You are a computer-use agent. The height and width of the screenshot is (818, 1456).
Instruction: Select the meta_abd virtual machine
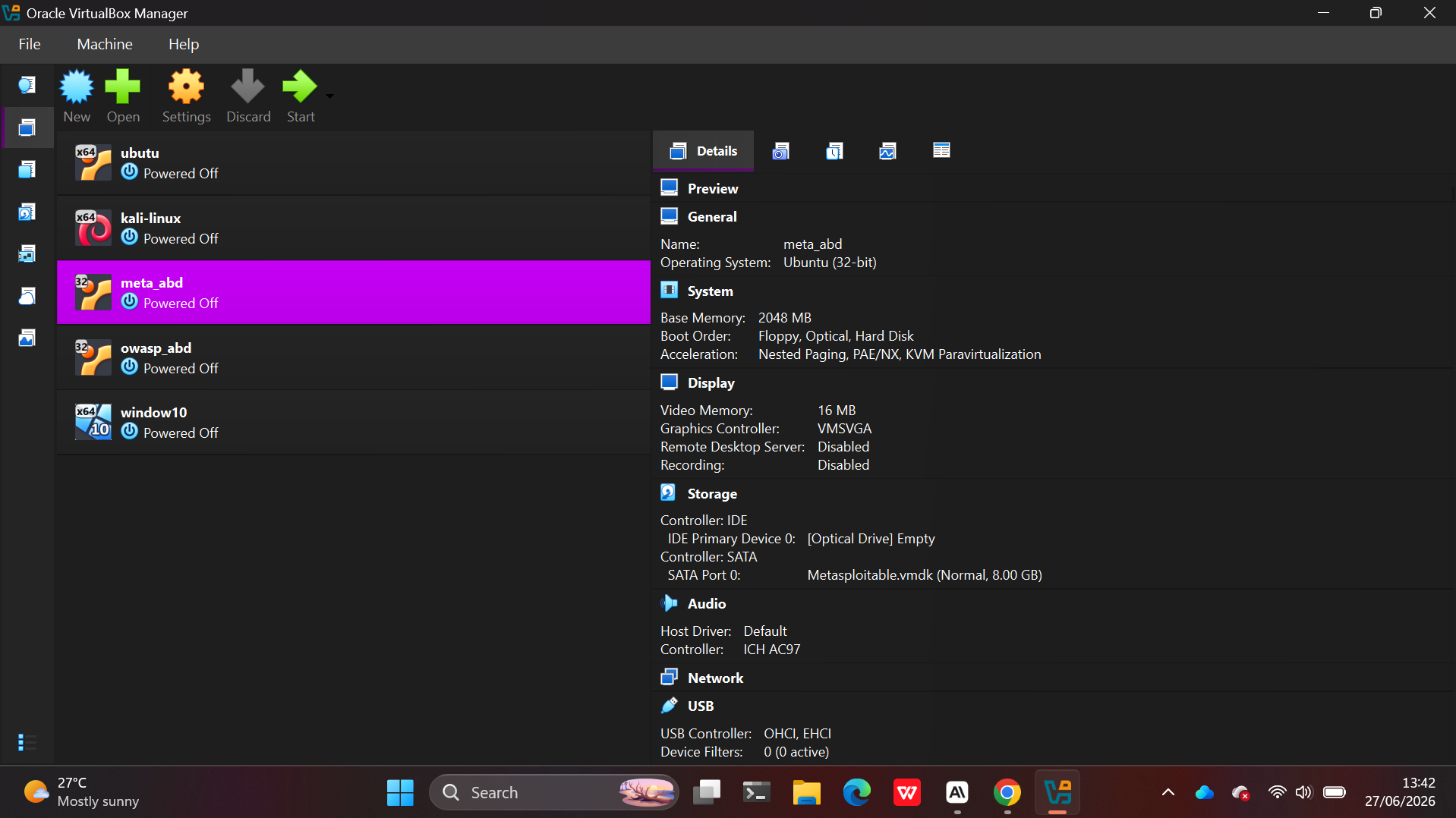[x=354, y=293]
